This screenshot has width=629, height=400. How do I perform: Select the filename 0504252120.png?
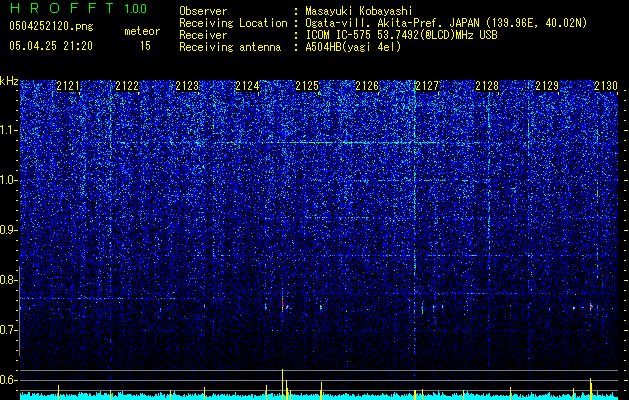(x=51, y=26)
